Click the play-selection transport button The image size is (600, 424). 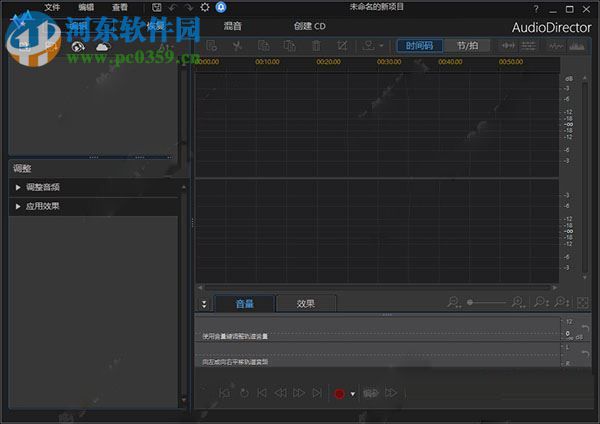pos(225,393)
